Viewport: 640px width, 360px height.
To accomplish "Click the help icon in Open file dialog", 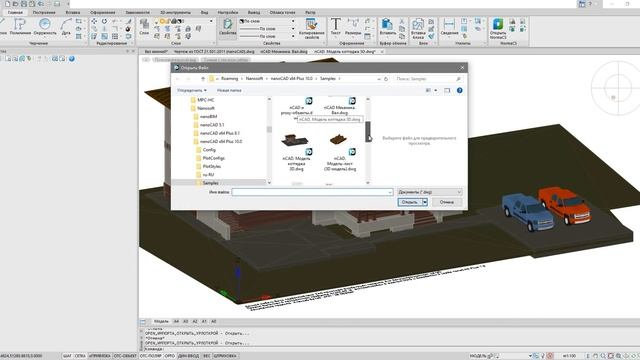I will 460,90.
